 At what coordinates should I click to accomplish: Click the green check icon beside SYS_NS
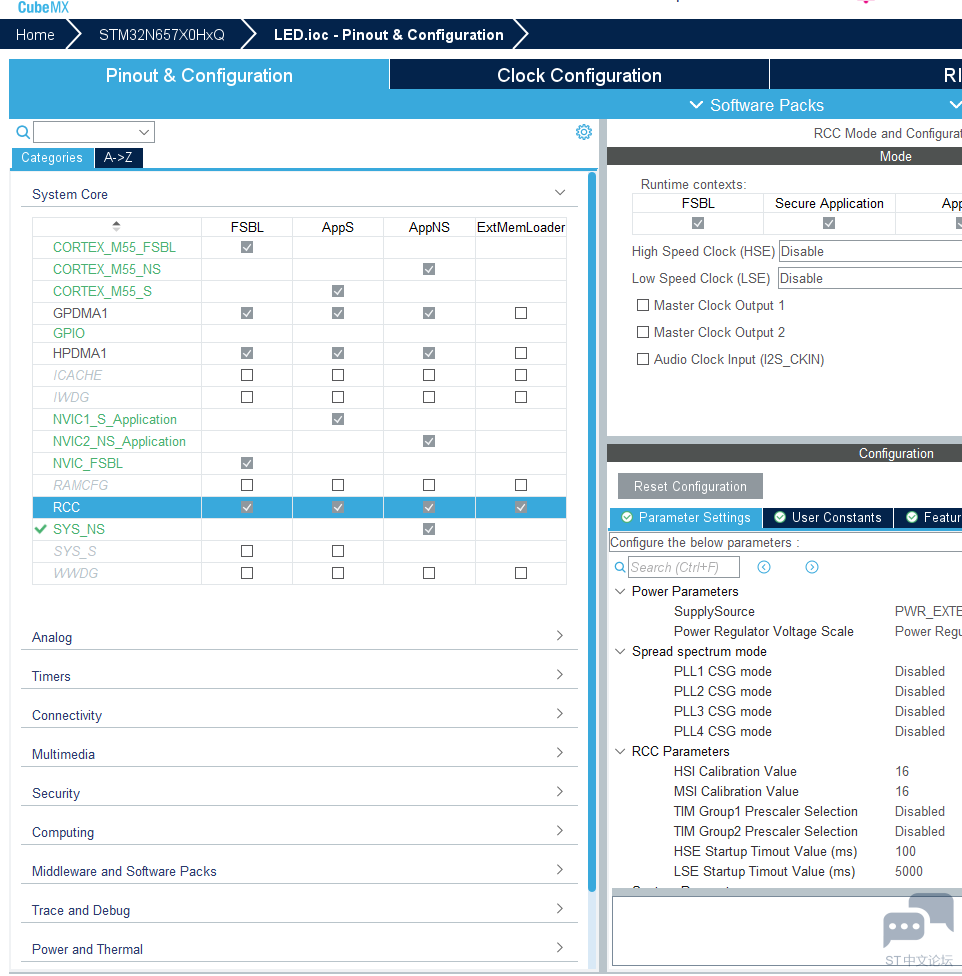tap(41, 529)
